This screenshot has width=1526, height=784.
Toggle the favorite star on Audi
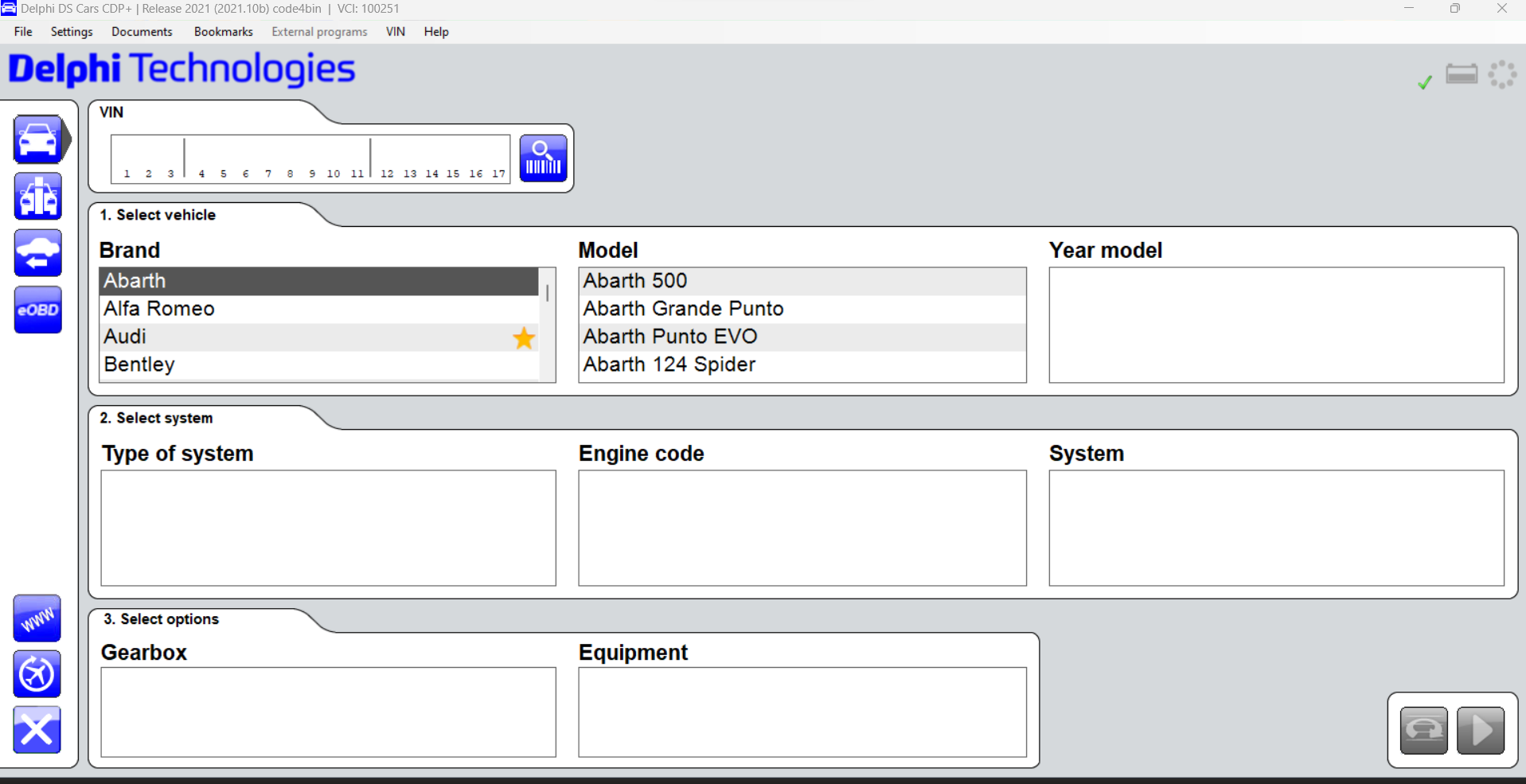click(x=524, y=338)
